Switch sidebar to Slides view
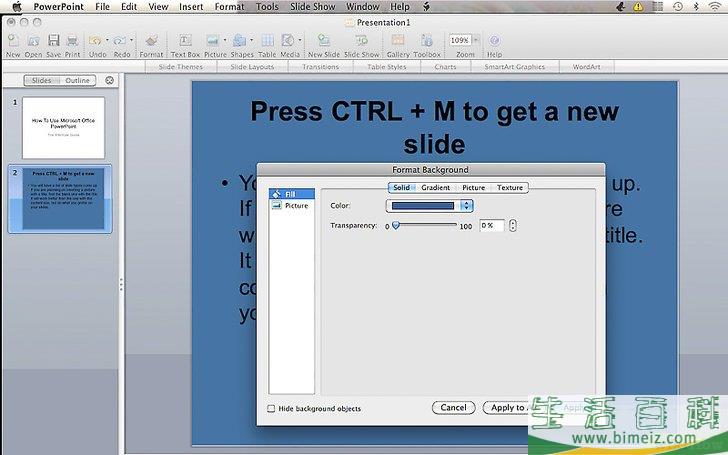The width and height of the screenshot is (728, 455). point(42,80)
